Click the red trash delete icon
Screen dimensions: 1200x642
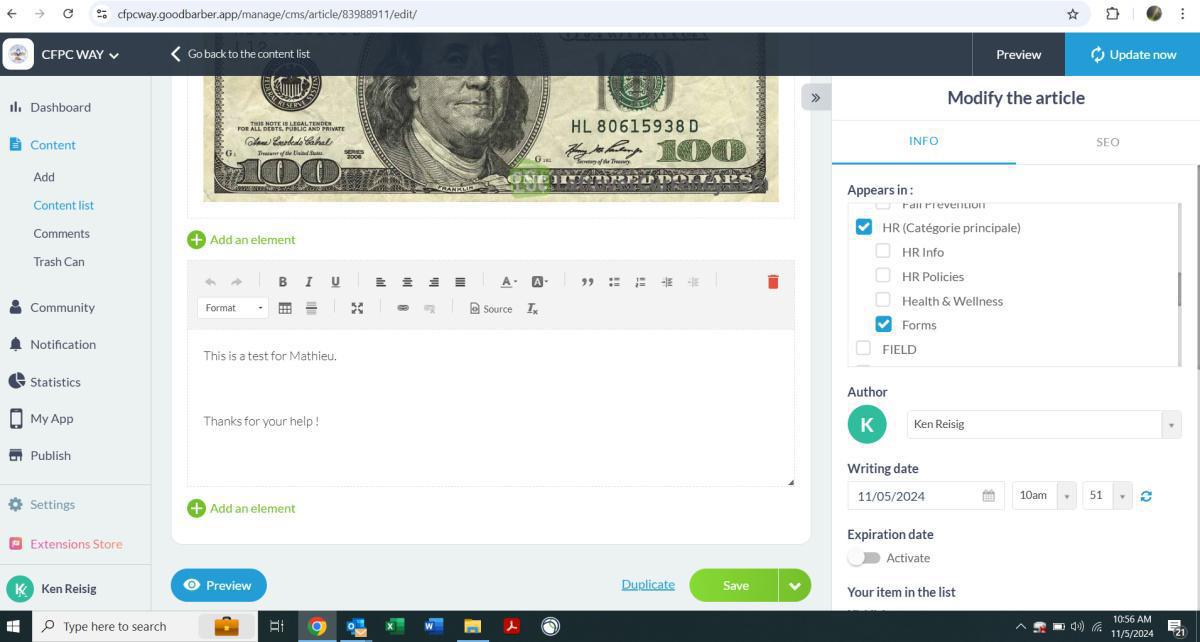pyautogui.click(x=772, y=282)
